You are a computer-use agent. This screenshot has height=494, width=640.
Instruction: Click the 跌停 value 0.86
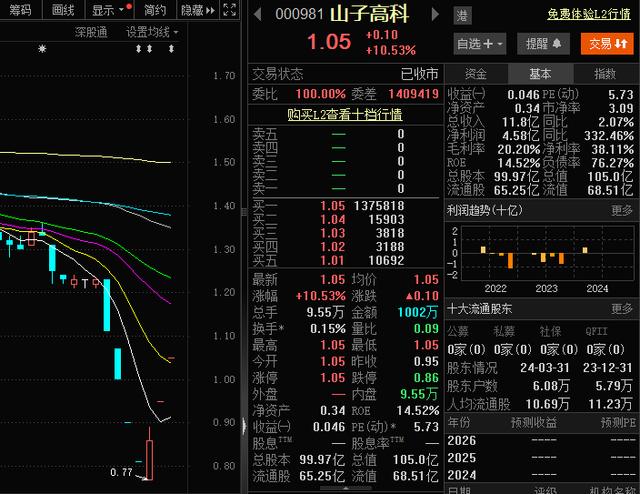pyautogui.click(x=426, y=378)
